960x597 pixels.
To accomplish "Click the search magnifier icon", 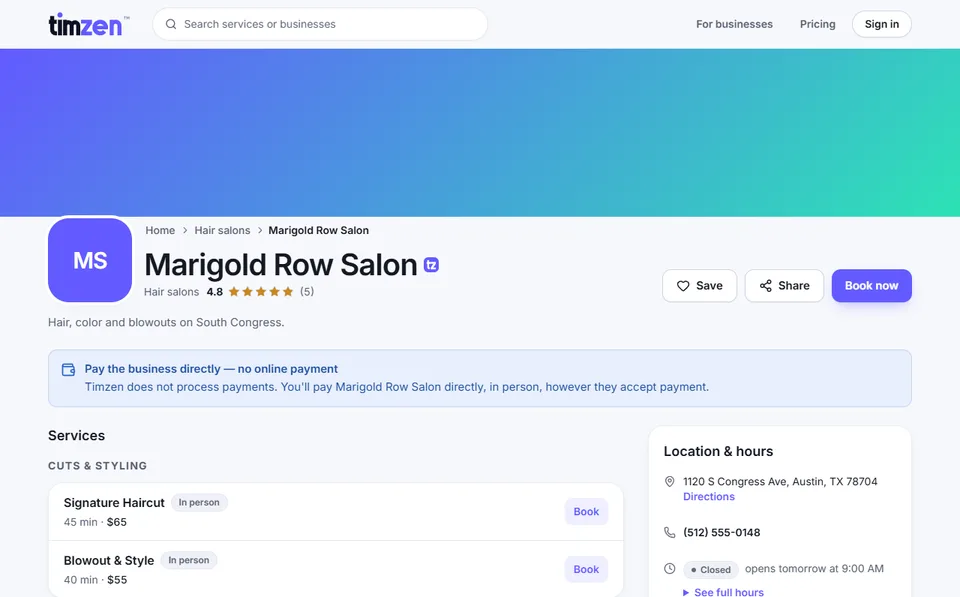I will click(171, 24).
